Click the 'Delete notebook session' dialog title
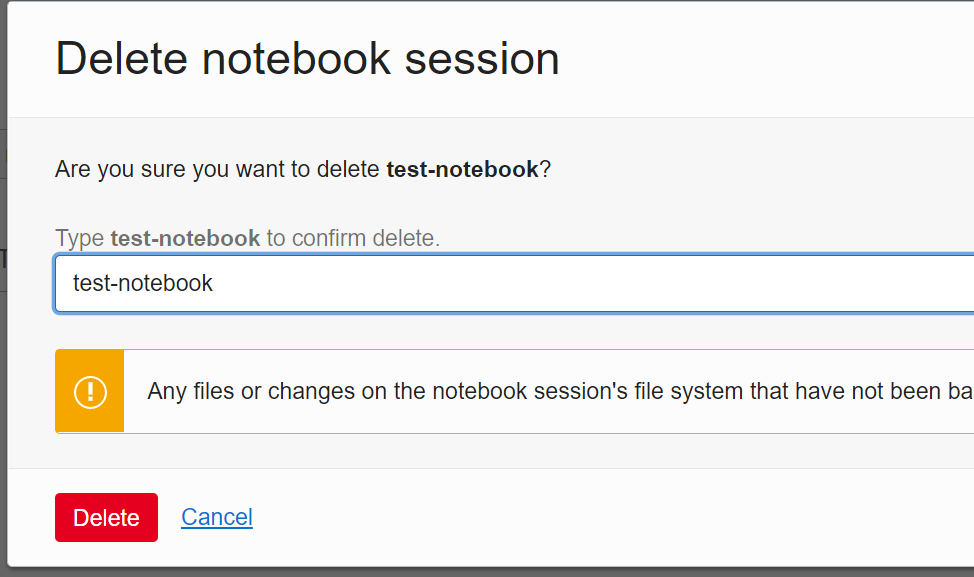This screenshot has width=974, height=577. 307,59
